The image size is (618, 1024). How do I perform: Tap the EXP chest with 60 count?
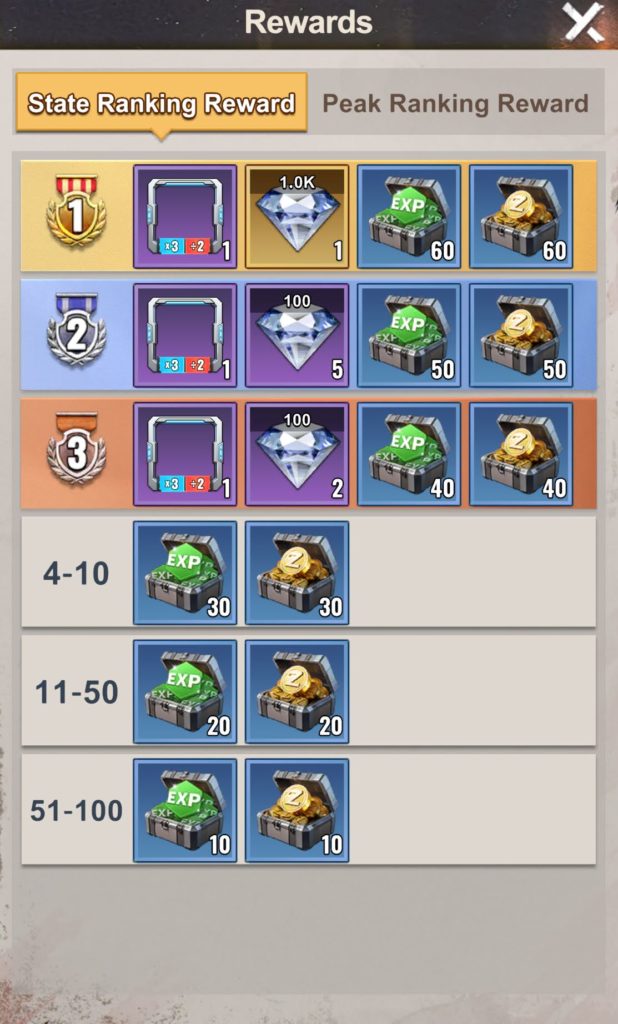(x=409, y=216)
